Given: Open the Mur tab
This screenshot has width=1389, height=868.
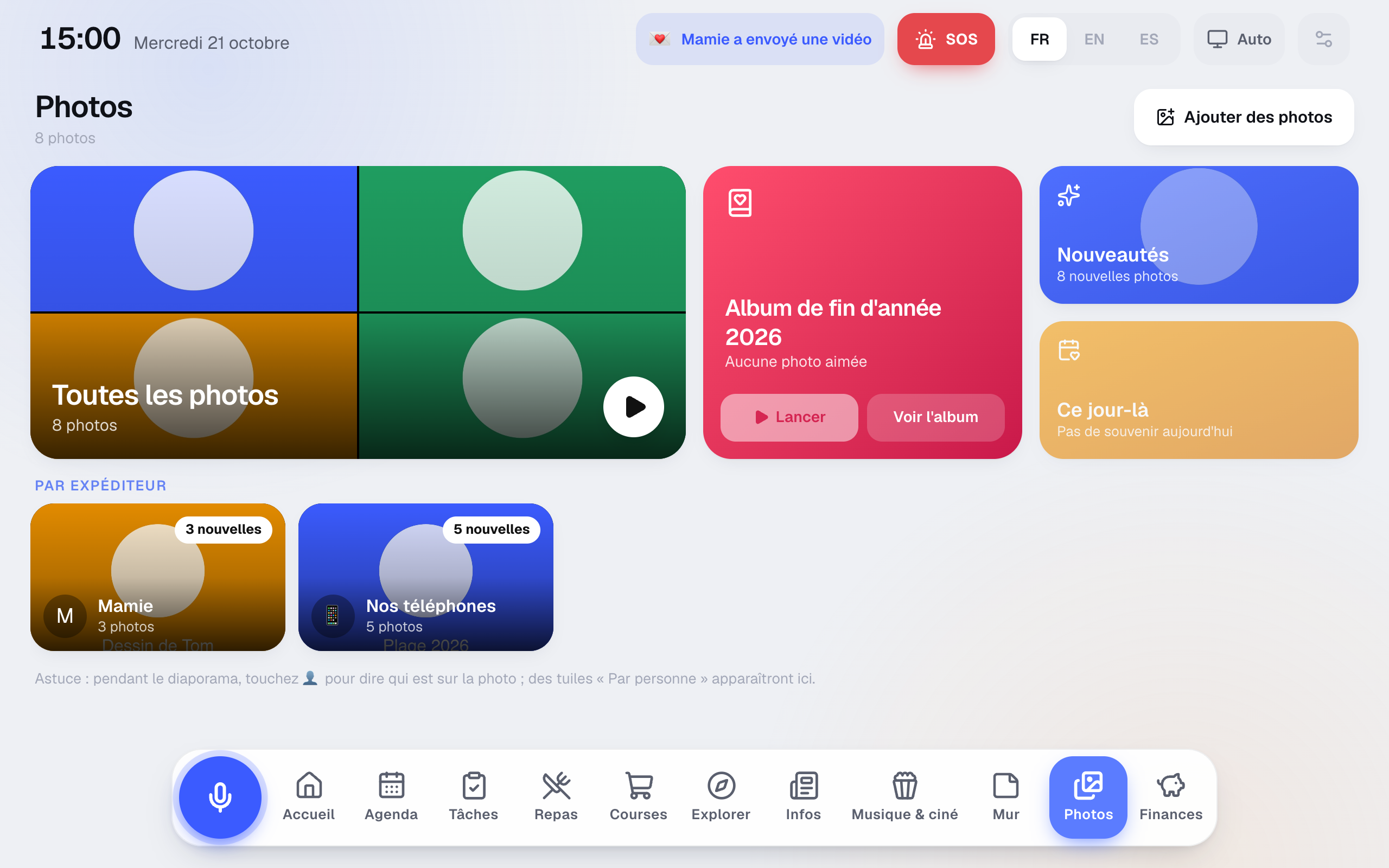Looking at the screenshot, I should [1006, 797].
